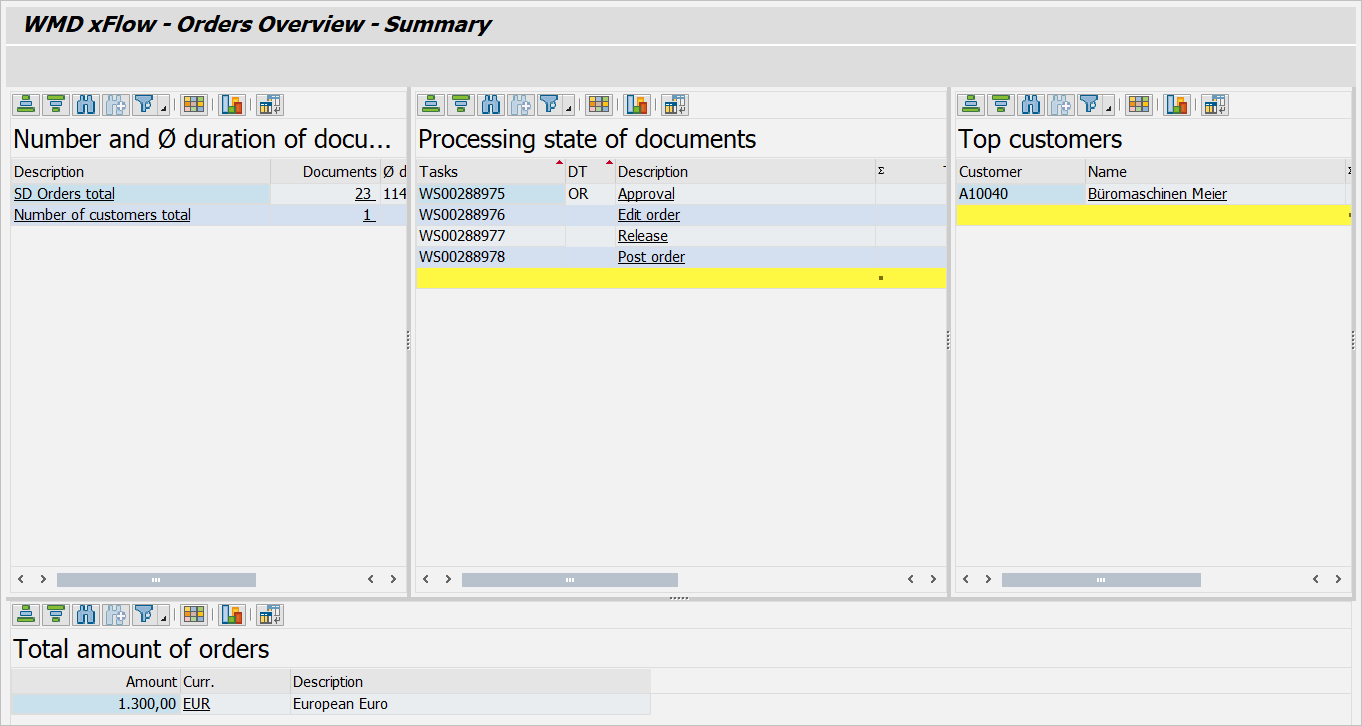Sort ascending in the document duration panel
This screenshot has width=1362, height=726.
(26, 104)
